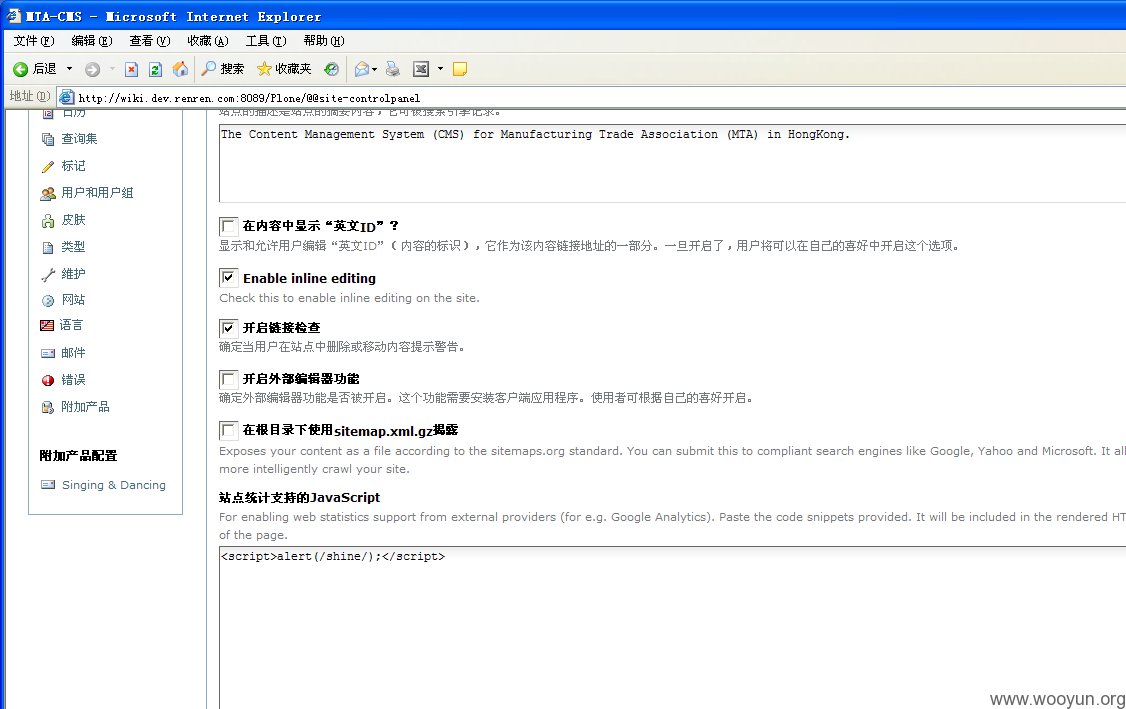Click the History icon in toolbar
This screenshot has height=709, width=1126.
click(x=331, y=69)
